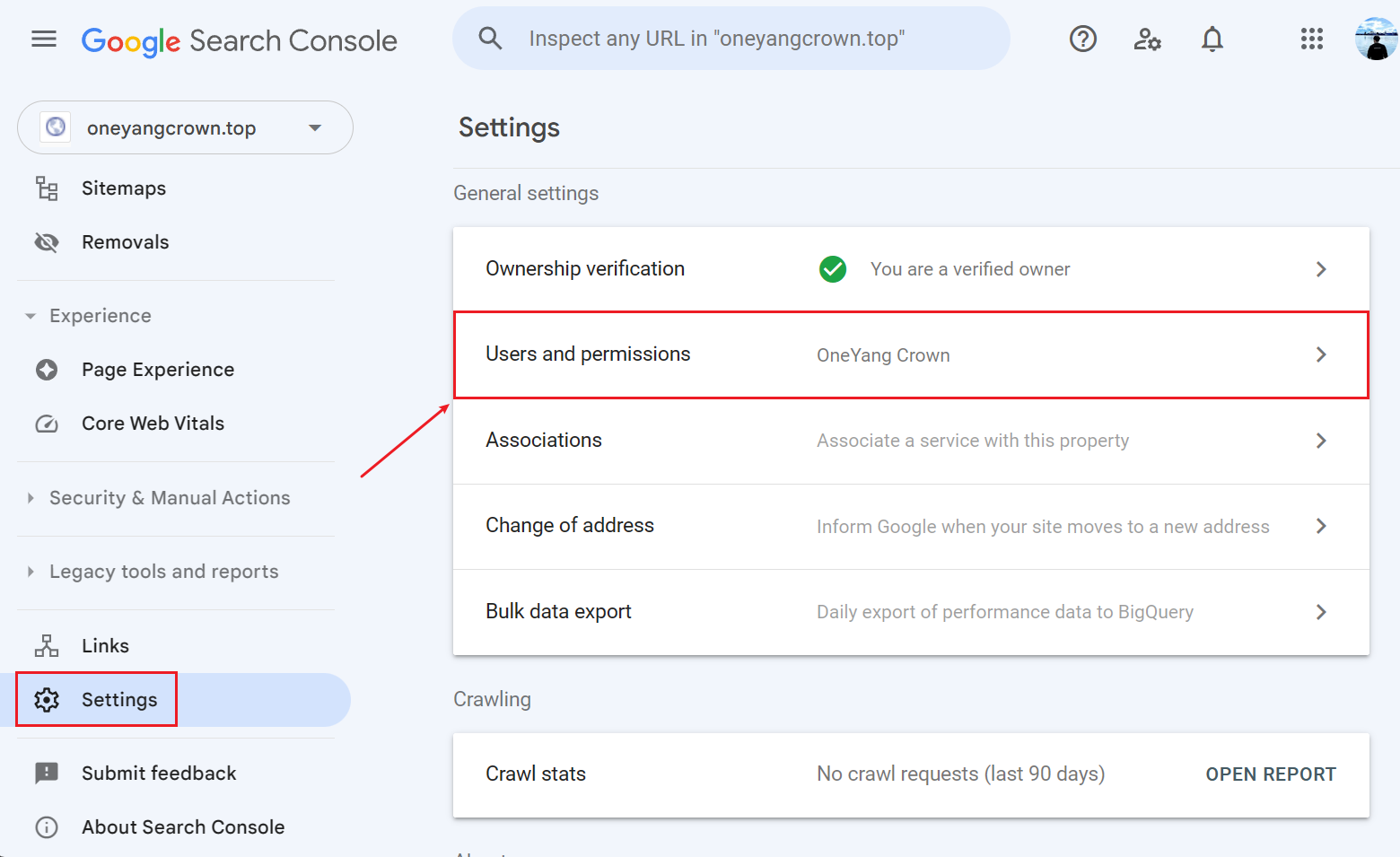The height and width of the screenshot is (857, 1400).
Task: Collapse the Experience section
Action: tap(31, 316)
